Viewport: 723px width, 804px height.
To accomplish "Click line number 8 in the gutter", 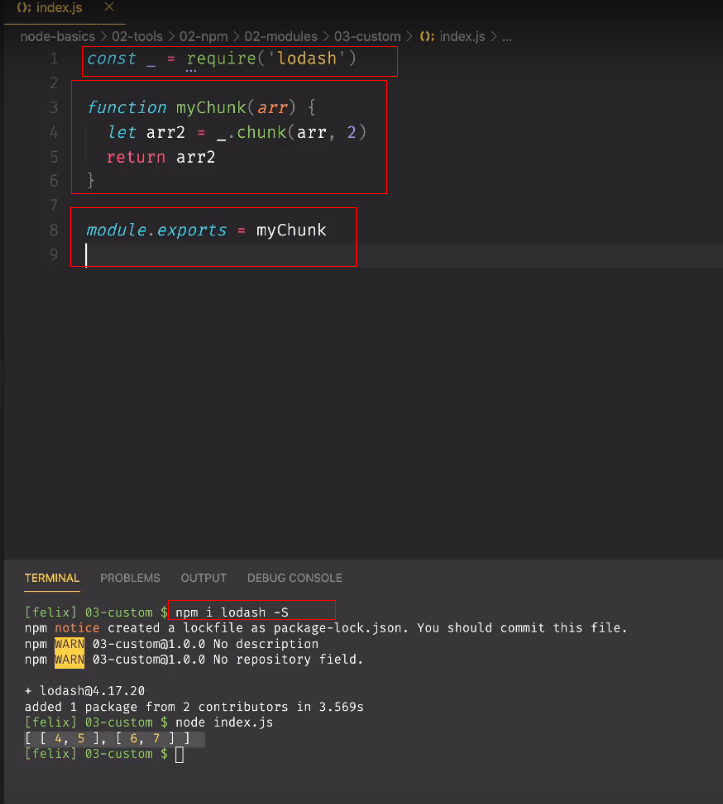I will point(54,230).
